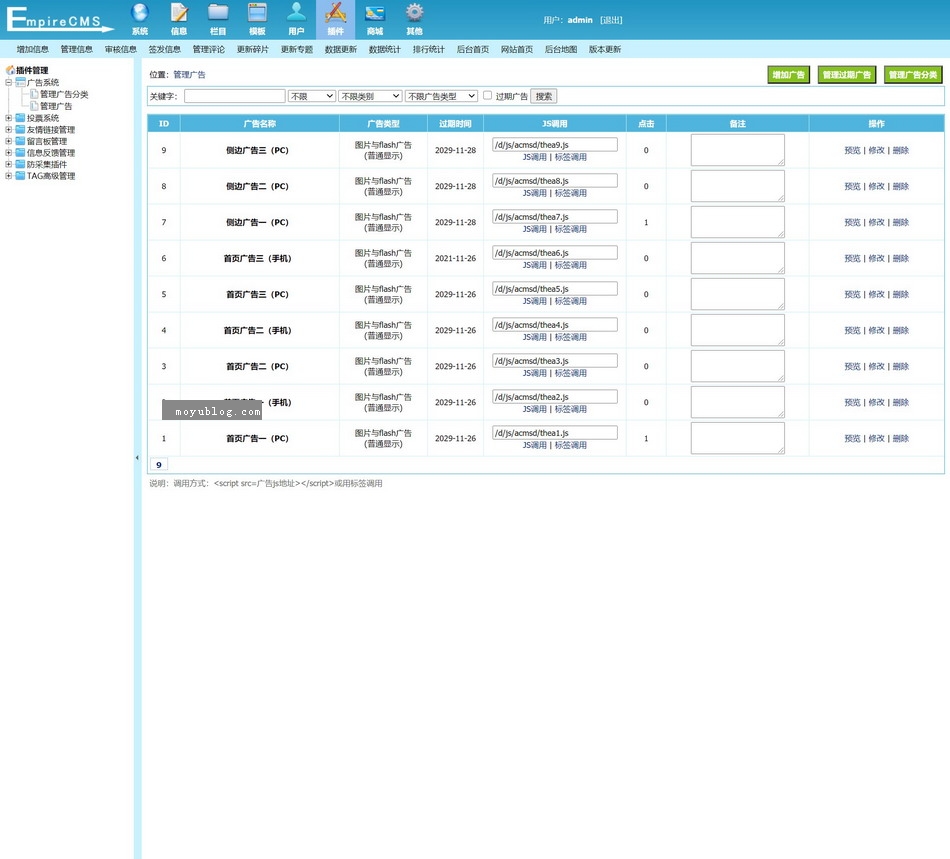Expand the 信息反馈管理 tree node

pos(8,153)
